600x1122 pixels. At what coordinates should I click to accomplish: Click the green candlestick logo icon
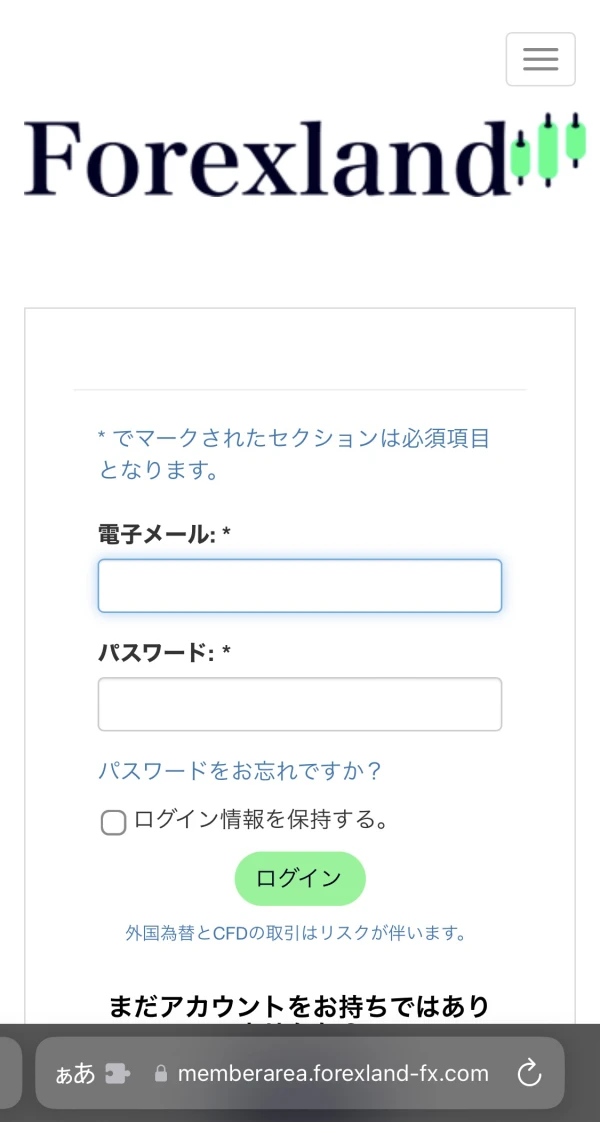click(x=546, y=150)
